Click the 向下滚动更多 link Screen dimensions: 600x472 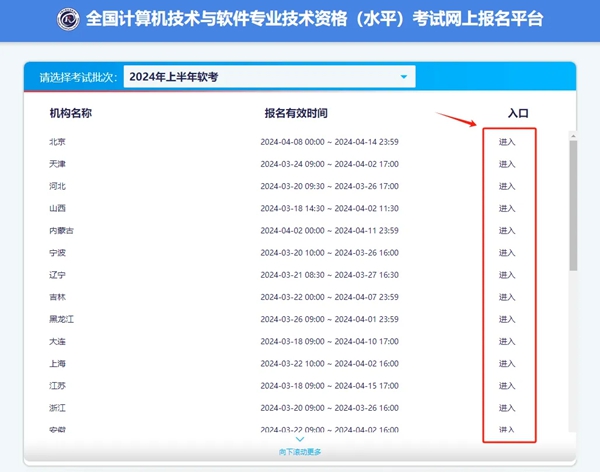point(300,452)
